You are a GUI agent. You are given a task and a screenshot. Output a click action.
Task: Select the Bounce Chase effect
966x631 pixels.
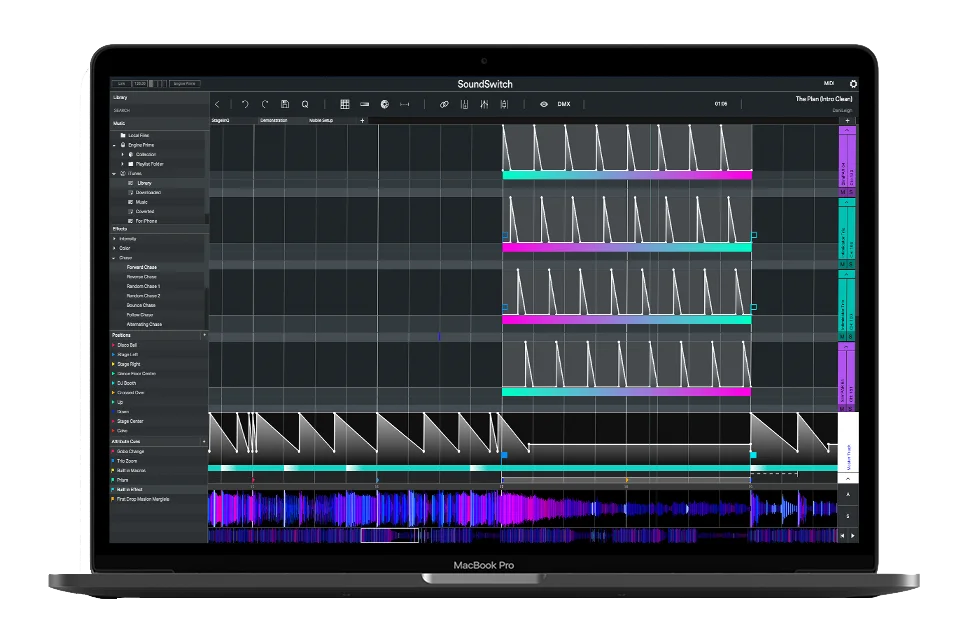[x=141, y=305]
